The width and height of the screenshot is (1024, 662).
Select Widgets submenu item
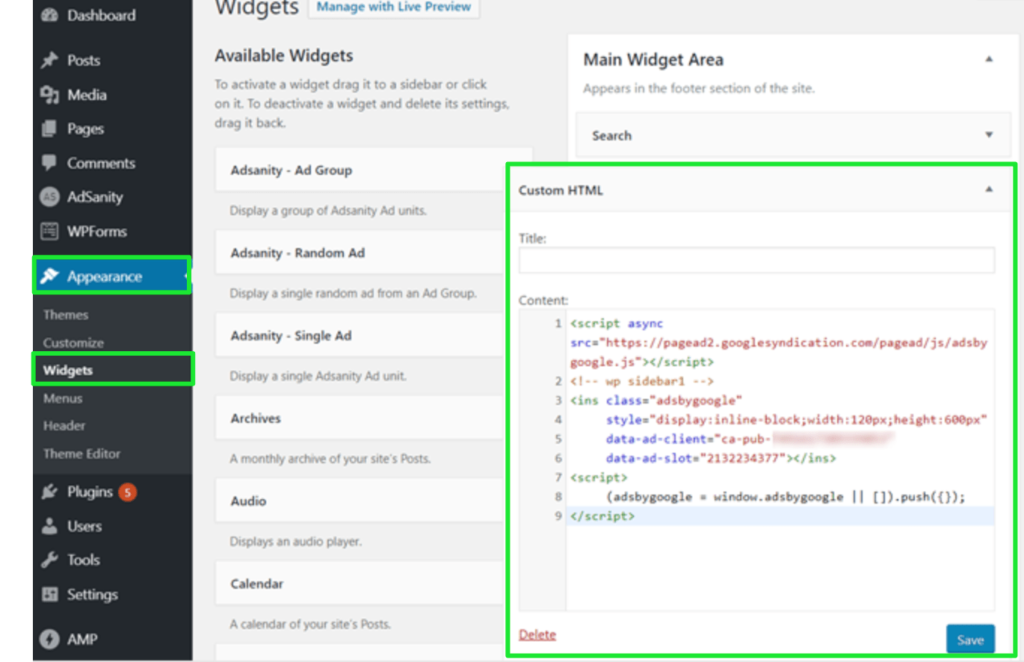68,370
